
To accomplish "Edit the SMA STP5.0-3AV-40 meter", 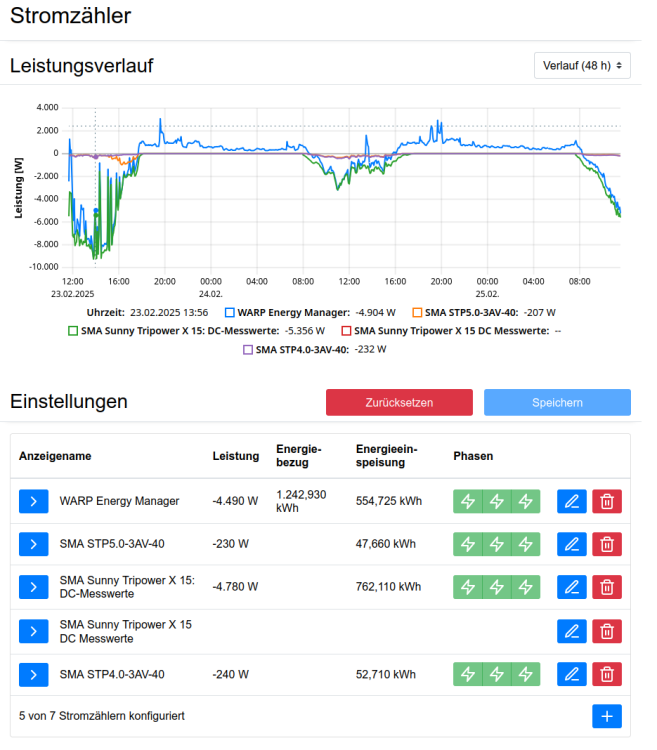I will [x=572, y=544].
